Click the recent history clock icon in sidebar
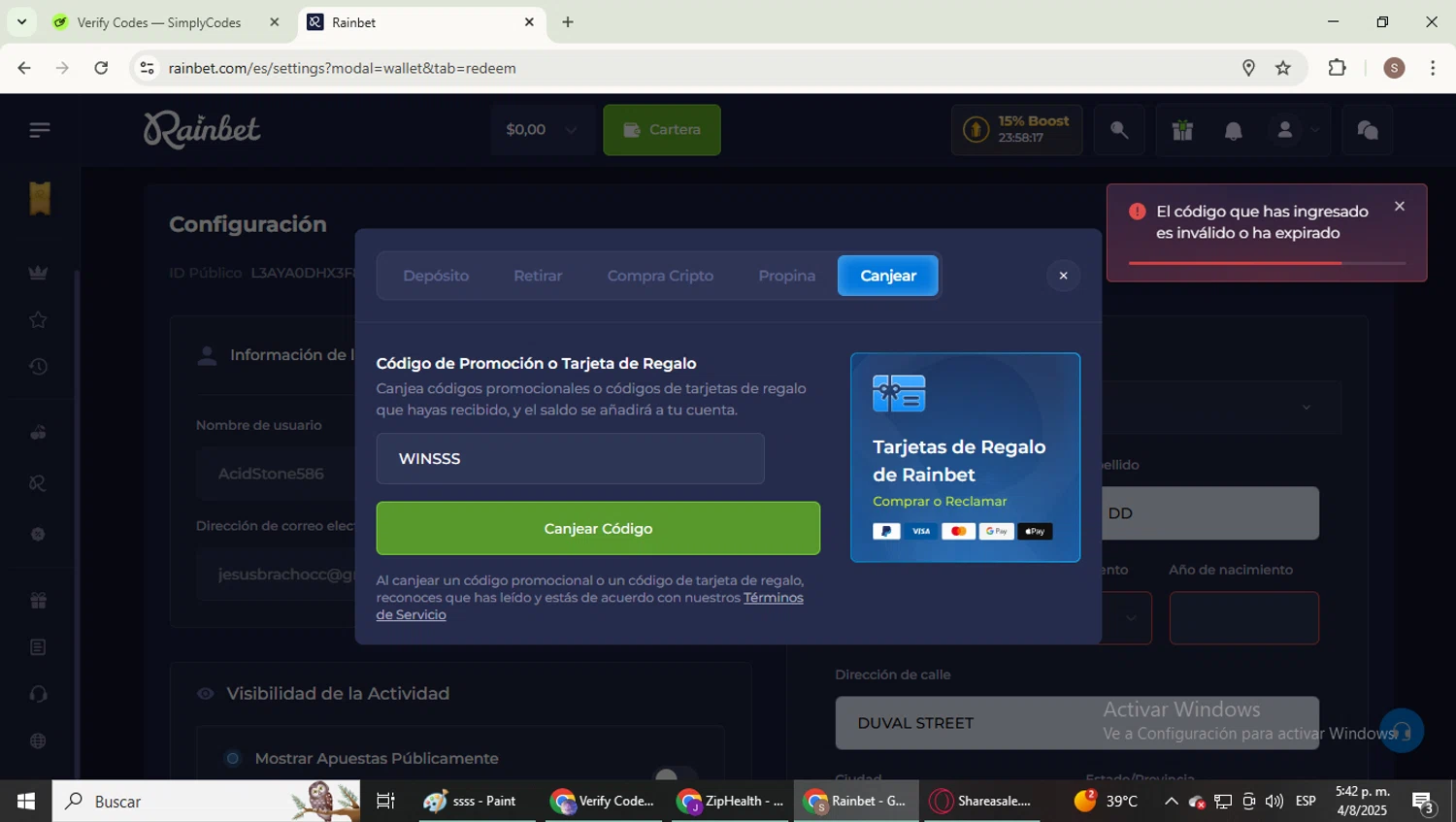The width and height of the screenshot is (1456, 822). tap(38, 366)
